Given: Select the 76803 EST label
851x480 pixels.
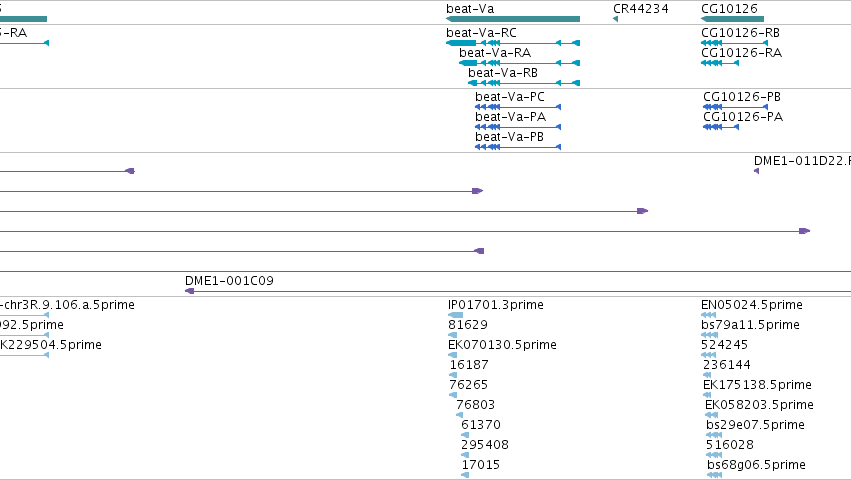Looking at the screenshot, I should (x=475, y=405).
